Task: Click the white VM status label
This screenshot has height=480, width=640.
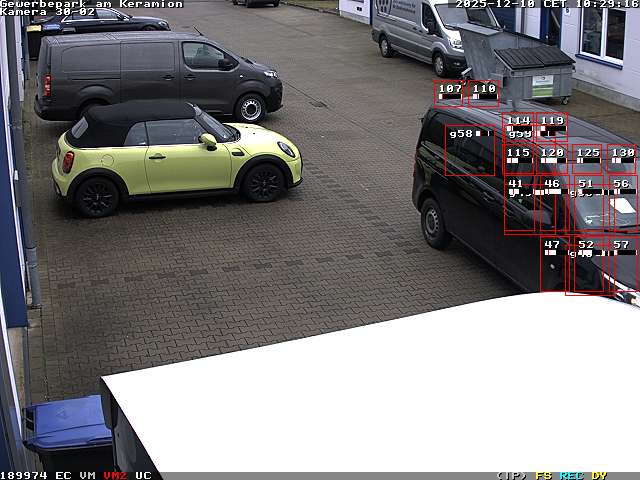Action: pyautogui.click(x=88, y=475)
